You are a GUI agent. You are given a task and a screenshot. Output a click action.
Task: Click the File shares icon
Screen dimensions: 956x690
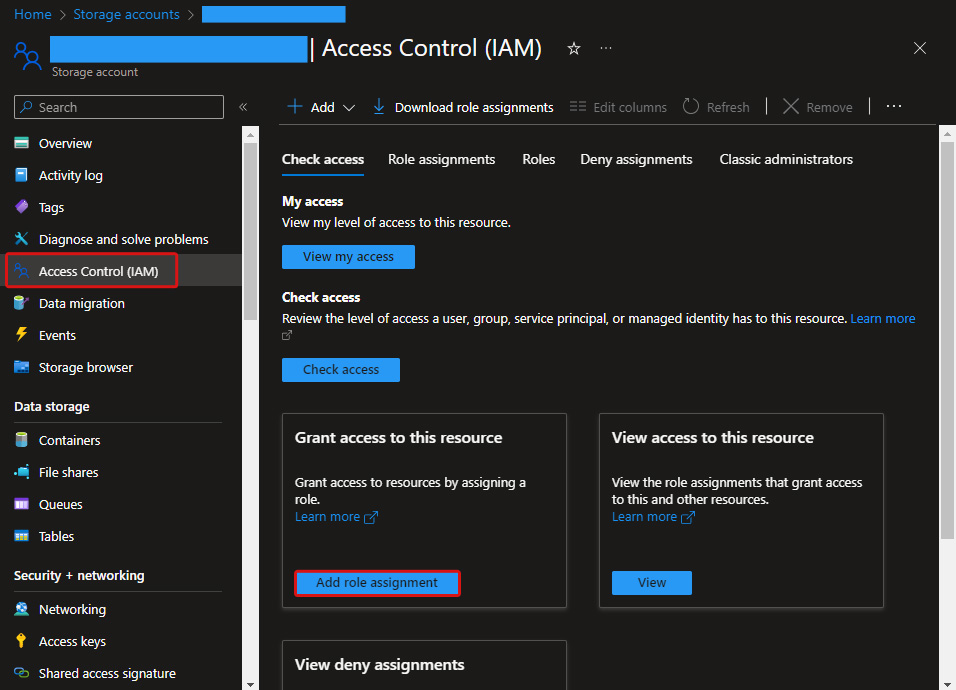pos(21,472)
